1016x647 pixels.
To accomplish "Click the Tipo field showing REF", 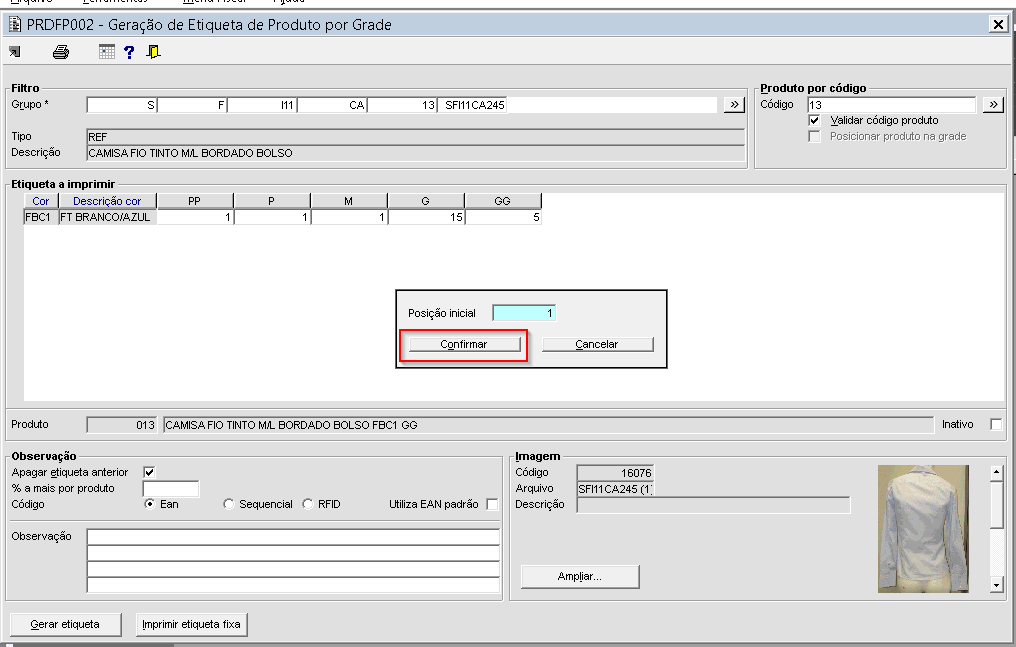I will (x=415, y=137).
